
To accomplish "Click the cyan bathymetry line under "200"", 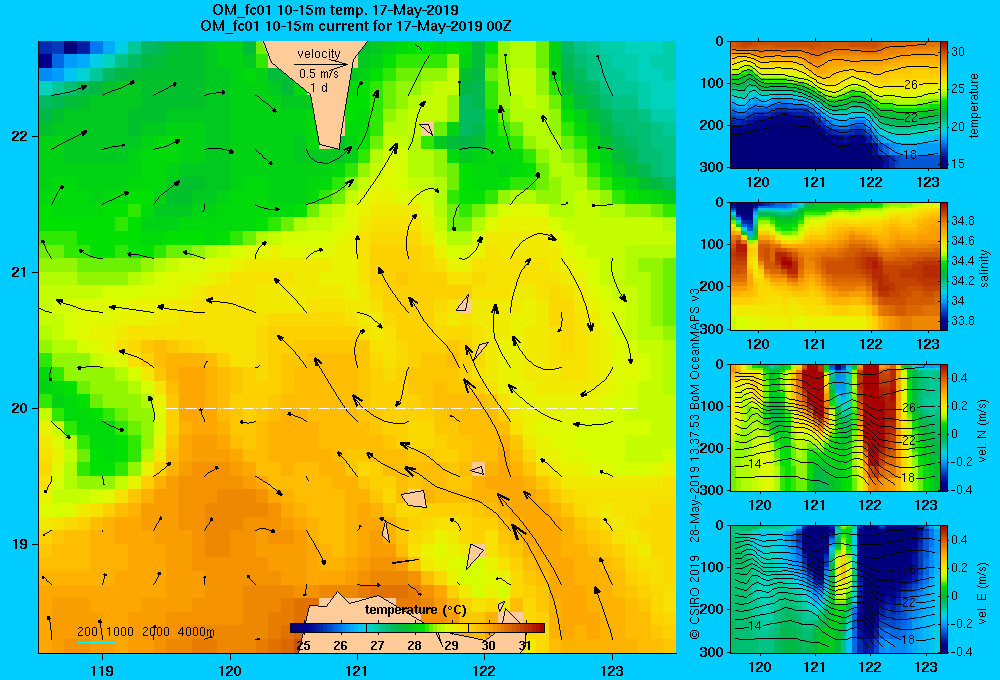I will coord(96,642).
